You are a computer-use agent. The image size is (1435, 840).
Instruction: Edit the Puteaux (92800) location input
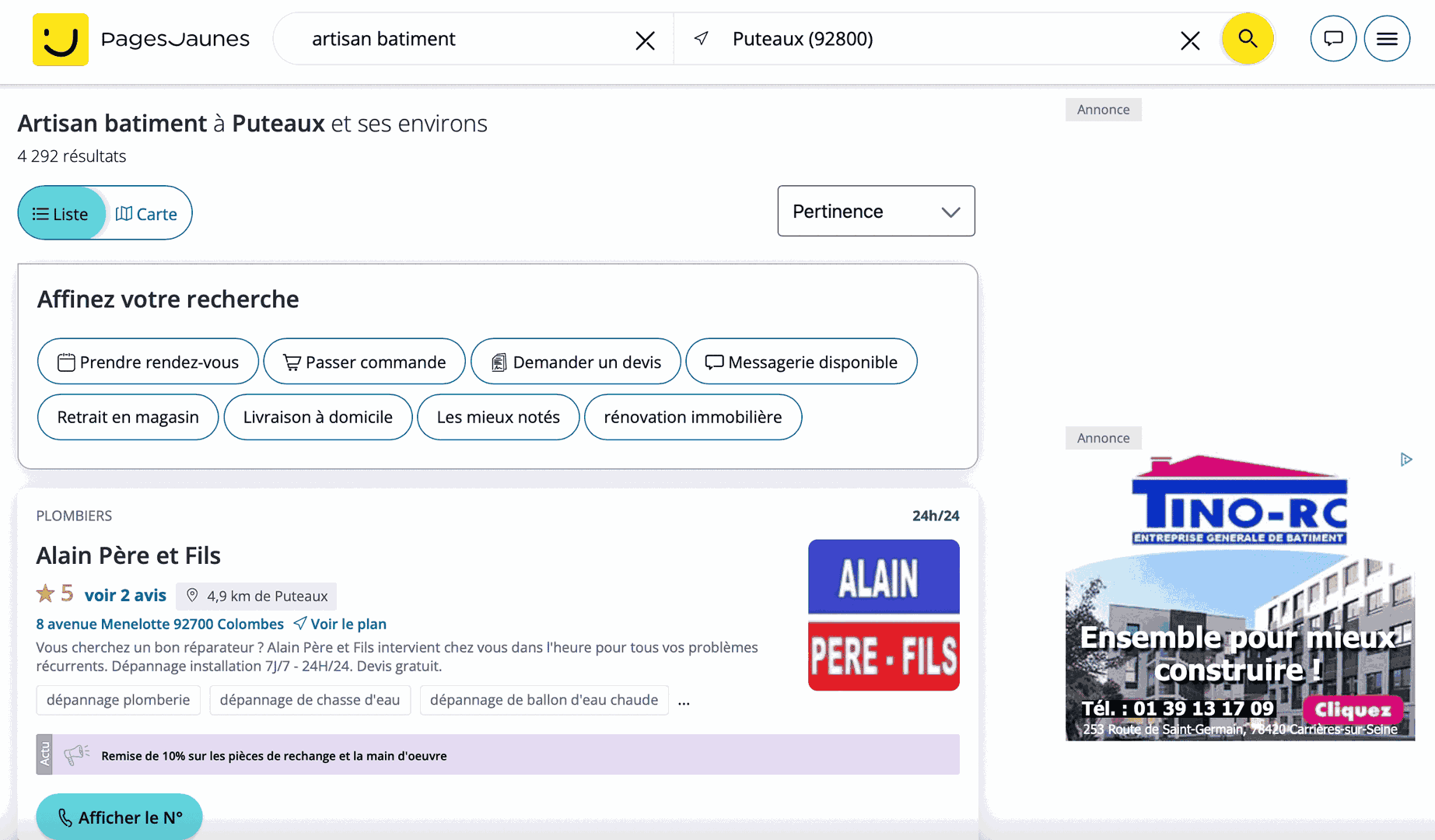(949, 39)
